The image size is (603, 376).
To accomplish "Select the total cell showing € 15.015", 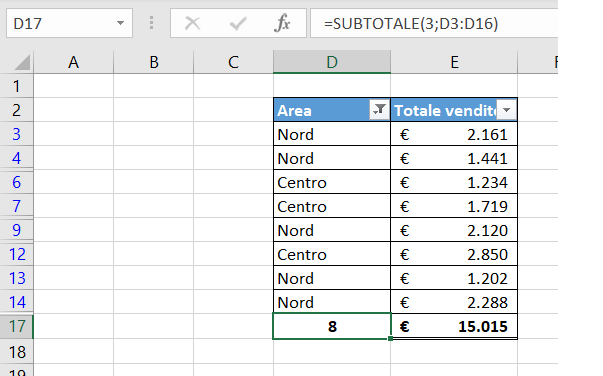I will point(454,326).
